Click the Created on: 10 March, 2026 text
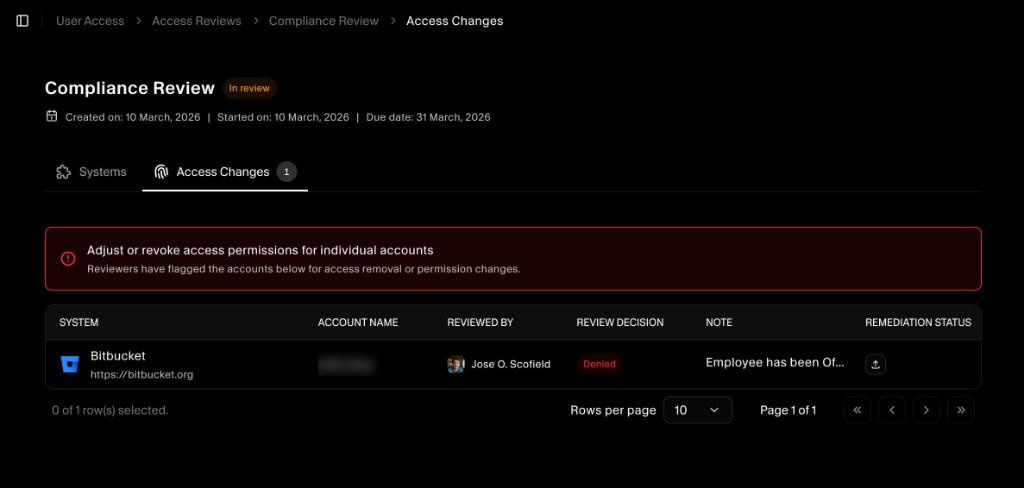1024x488 pixels. click(x=133, y=117)
